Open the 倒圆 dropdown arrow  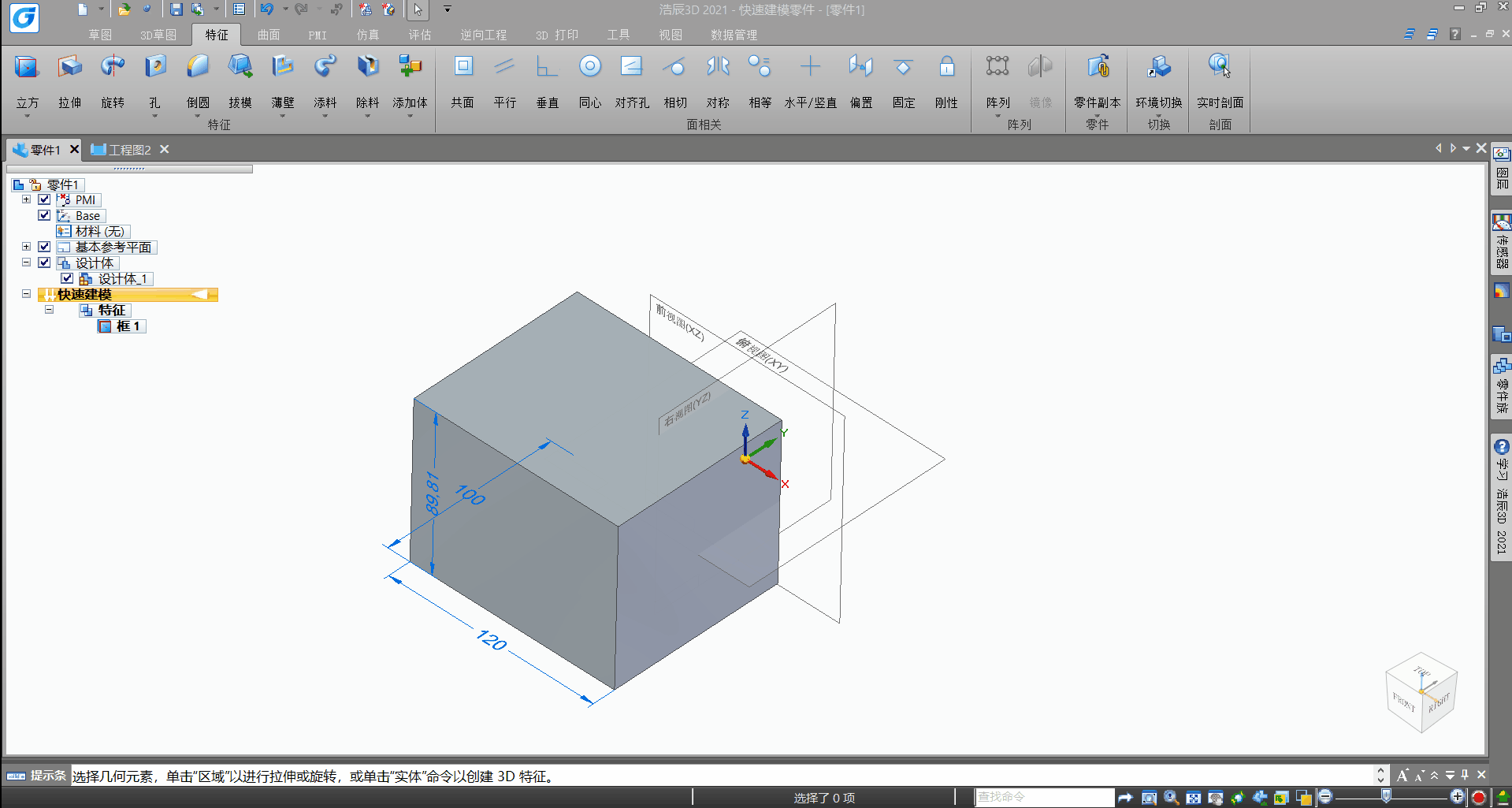click(x=198, y=117)
